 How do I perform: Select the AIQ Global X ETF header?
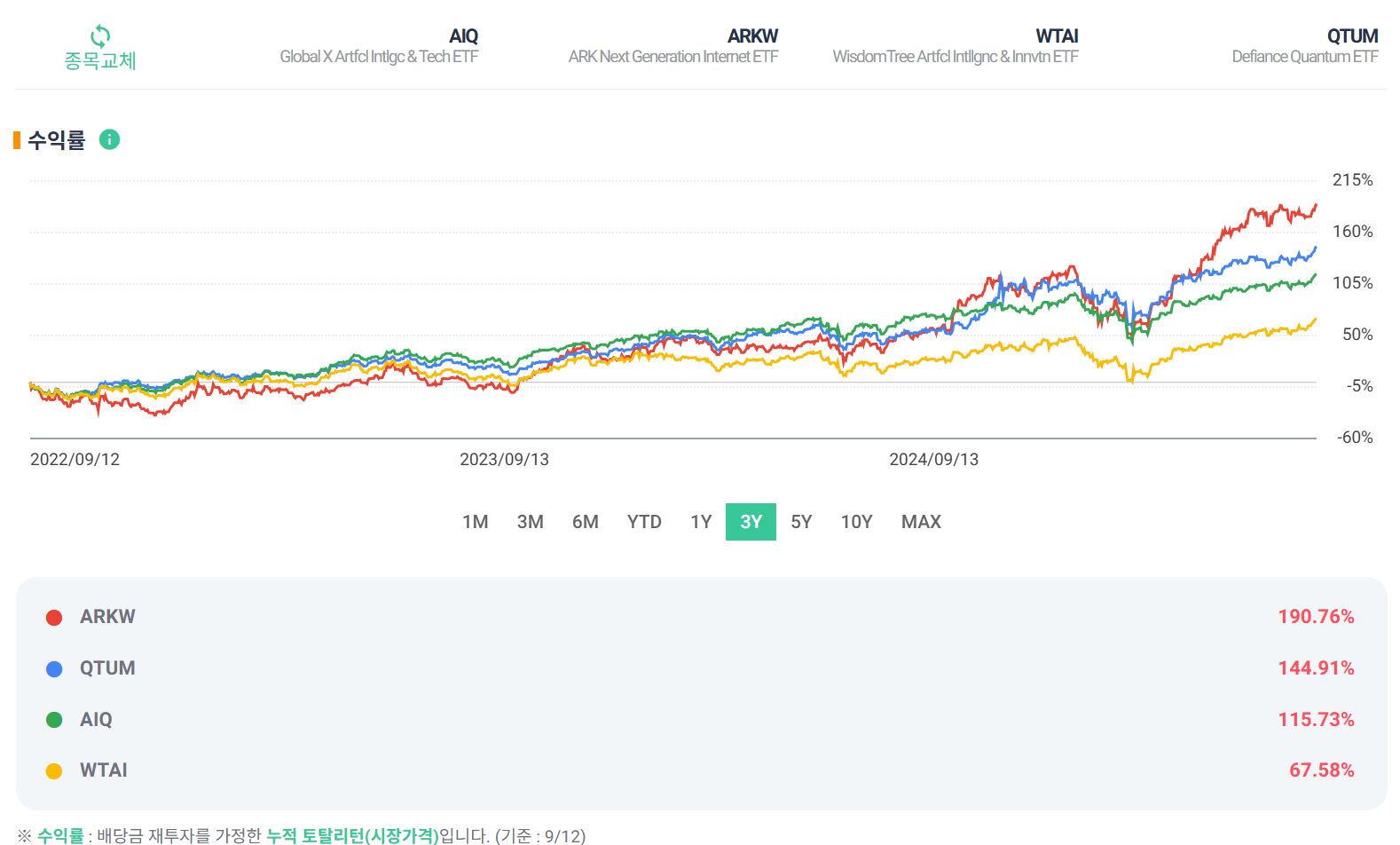tap(379, 46)
